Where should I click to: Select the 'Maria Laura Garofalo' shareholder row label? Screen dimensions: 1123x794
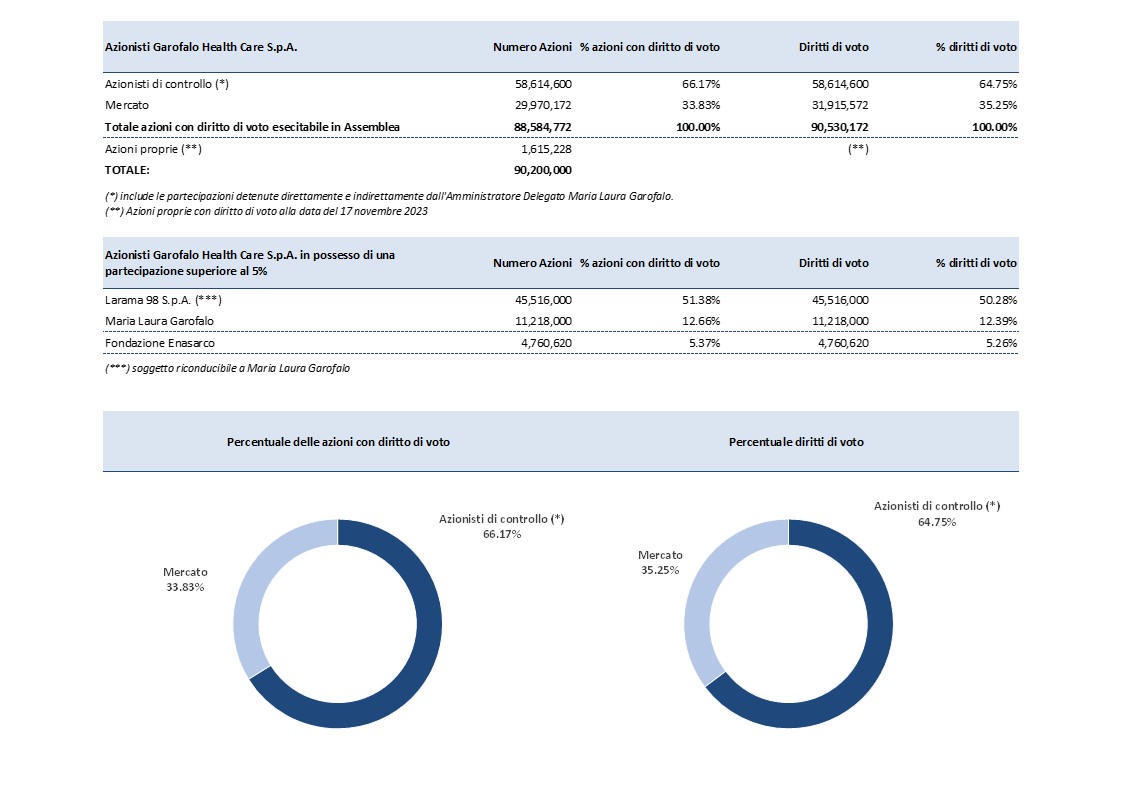pos(159,320)
